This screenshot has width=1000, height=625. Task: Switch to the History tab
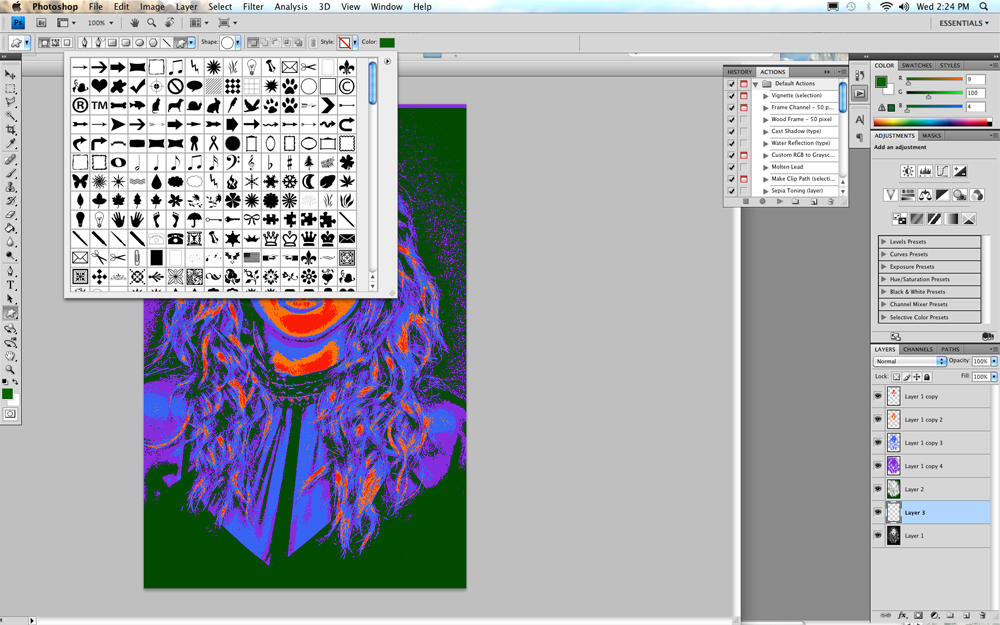740,72
